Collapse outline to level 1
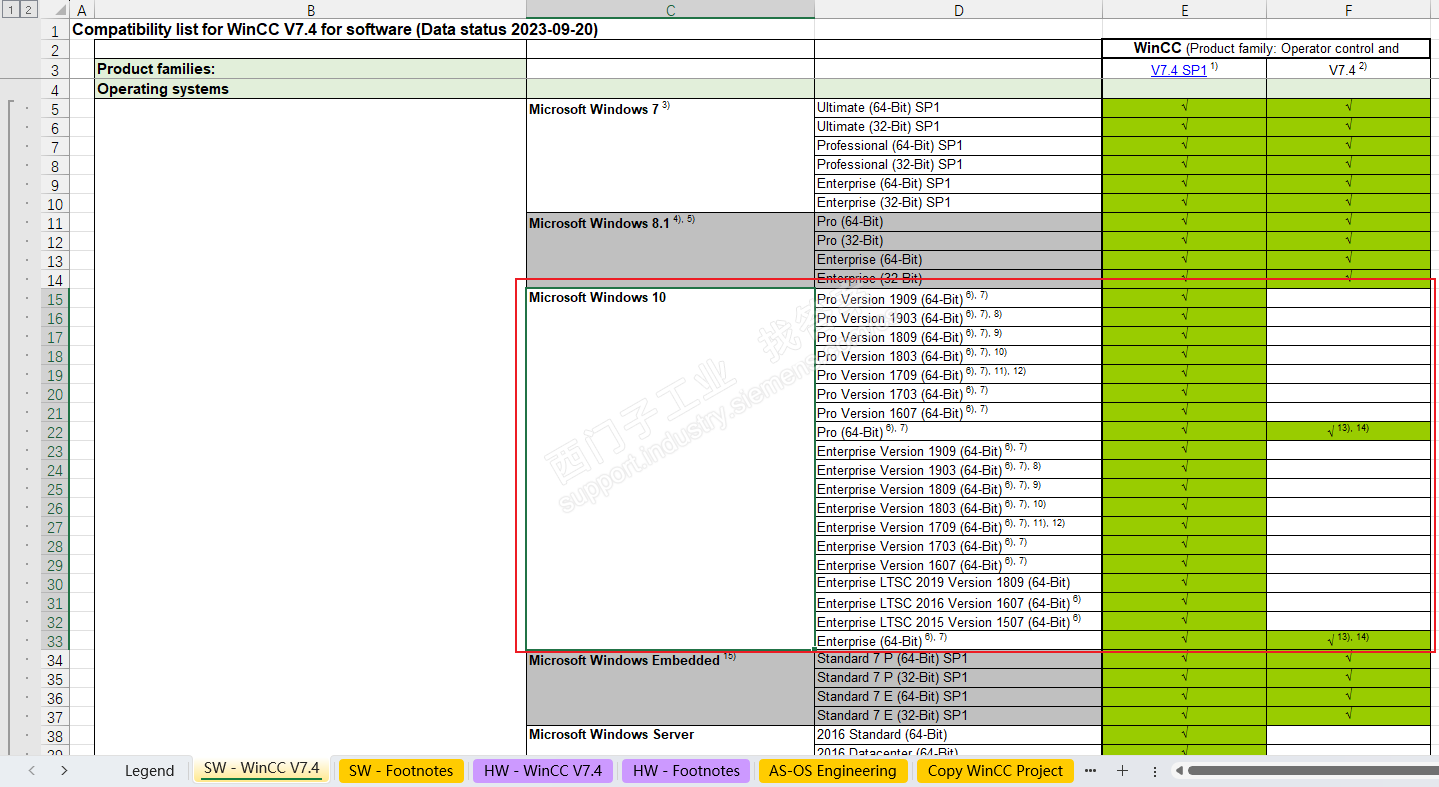The image size is (1439, 787). coord(9,10)
